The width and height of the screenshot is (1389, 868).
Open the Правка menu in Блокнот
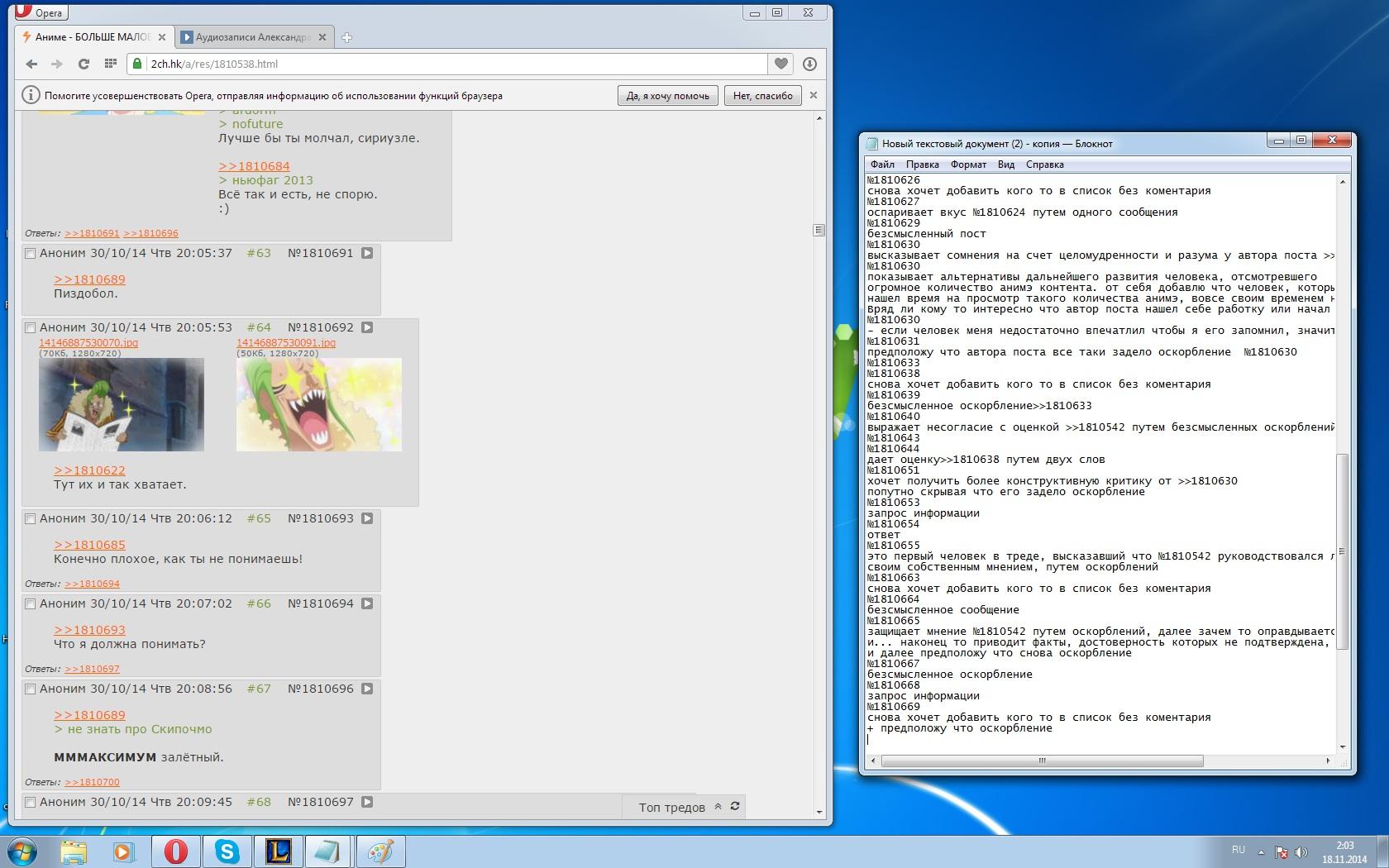922,165
